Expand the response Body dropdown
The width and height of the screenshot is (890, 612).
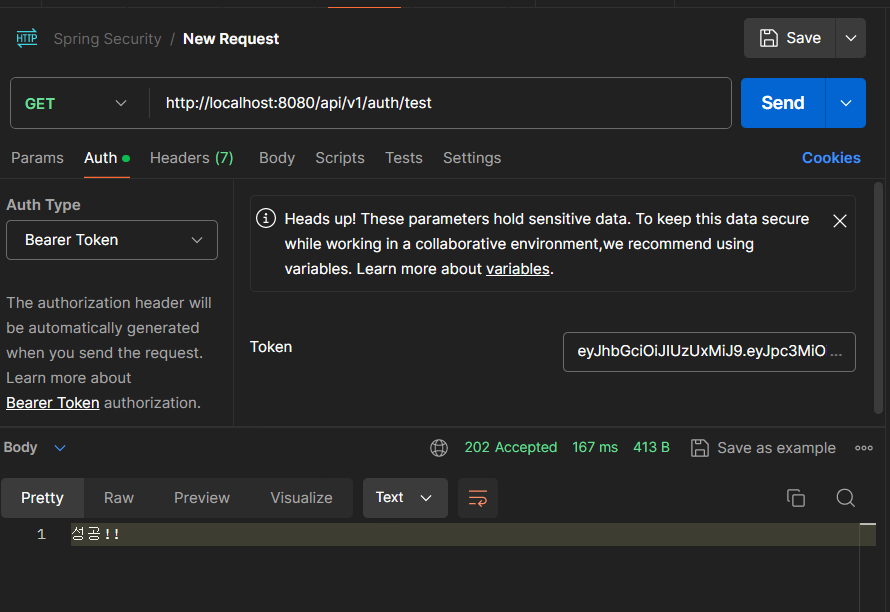35,447
